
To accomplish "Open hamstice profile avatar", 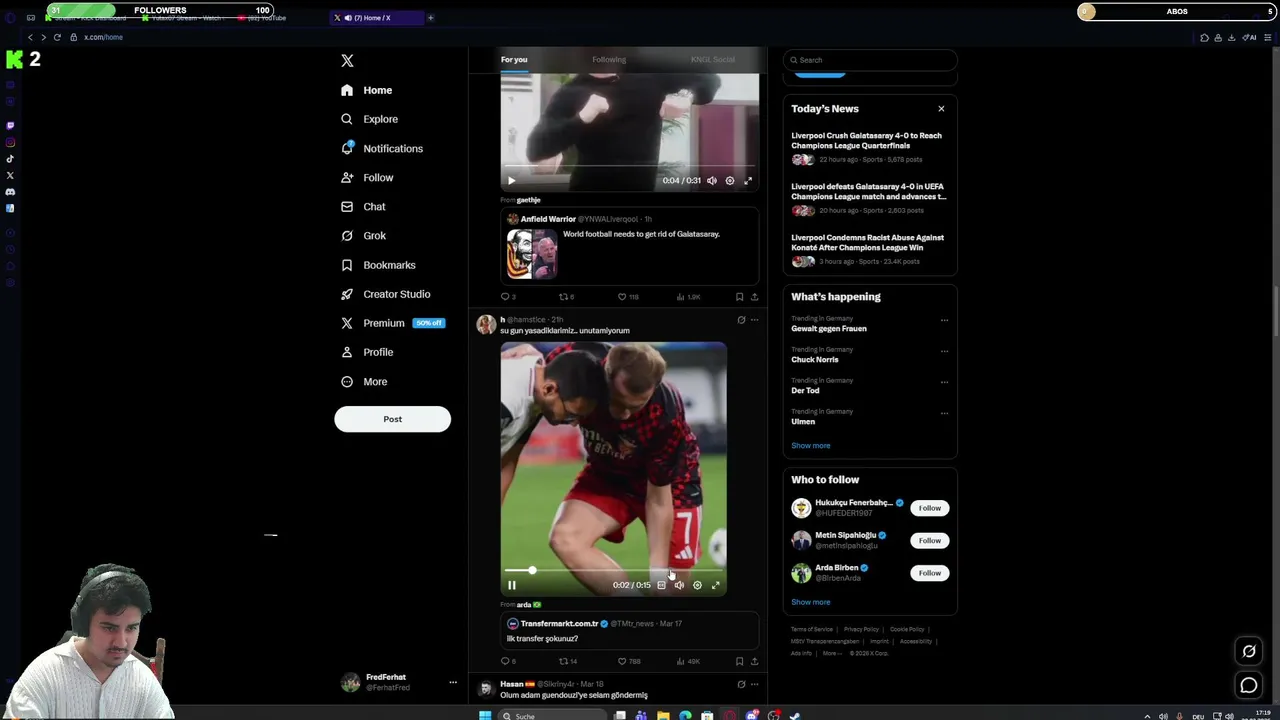I will [485, 324].
